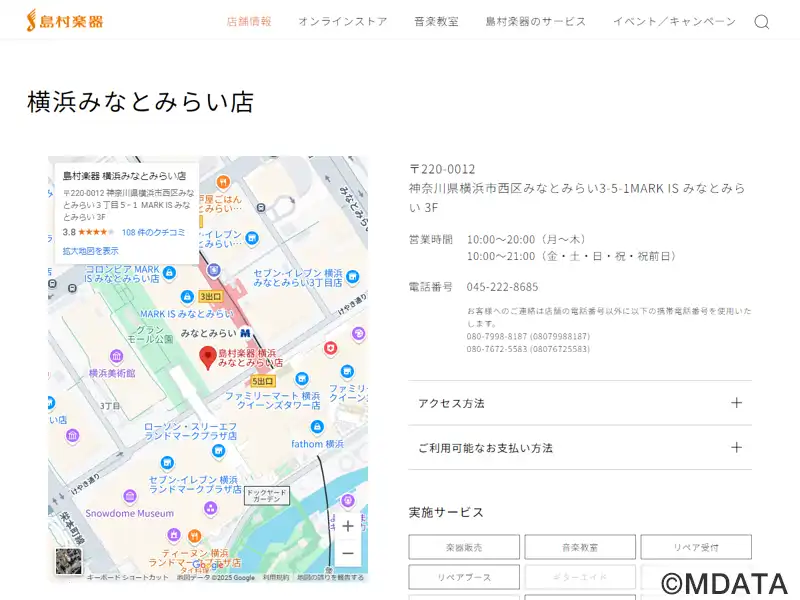Click the 5出口 exit label on the map

pyautogui.click(x=263, y=381)
